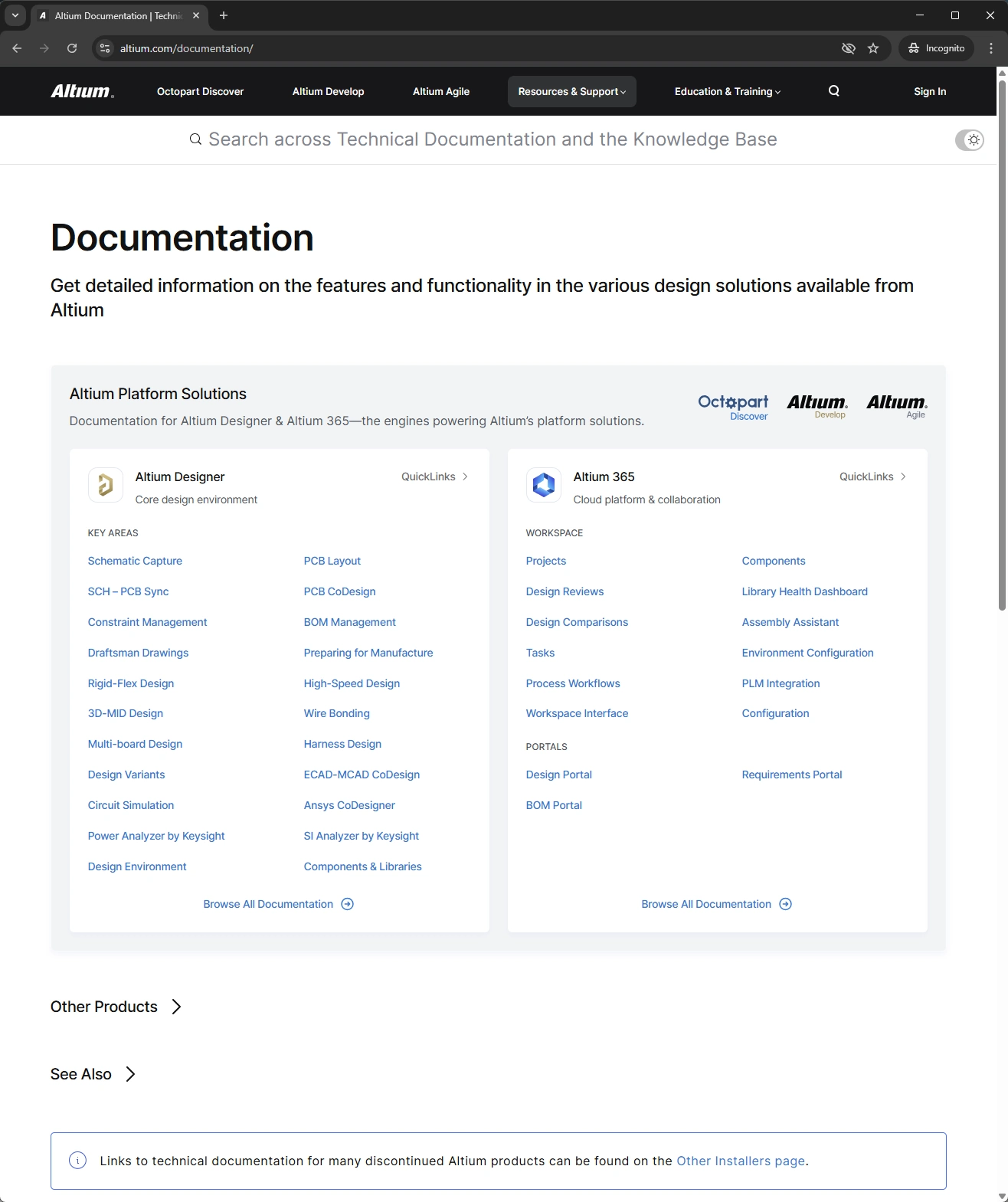
Task: Go to SCH – PCB Sync
Action: tap(129, 591)
